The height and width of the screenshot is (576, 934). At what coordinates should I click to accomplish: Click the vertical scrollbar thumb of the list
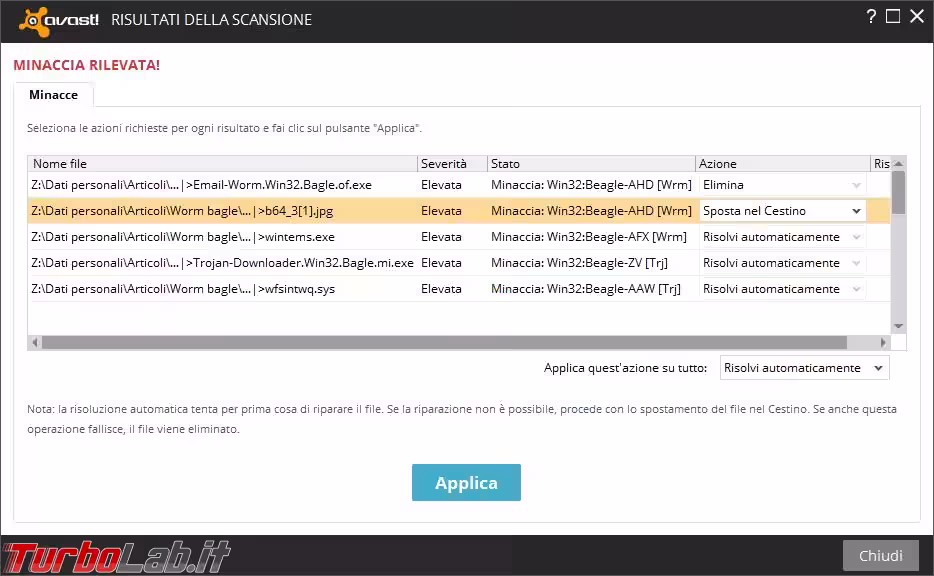pyautogui.click(x=898, y=192)
